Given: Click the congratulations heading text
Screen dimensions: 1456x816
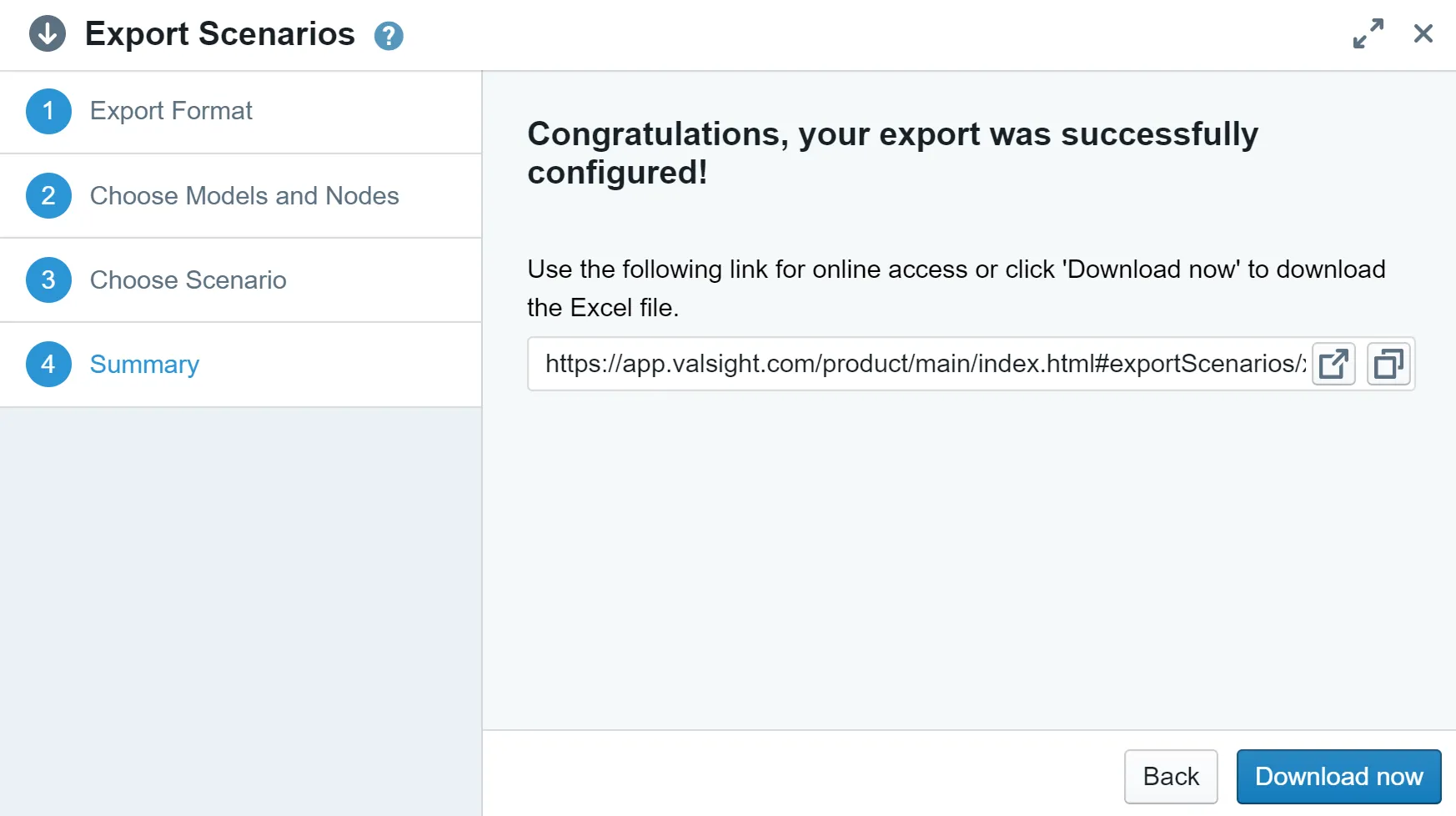Looking at the screenshot, I should pyautogui.click(x=893, y=153).
